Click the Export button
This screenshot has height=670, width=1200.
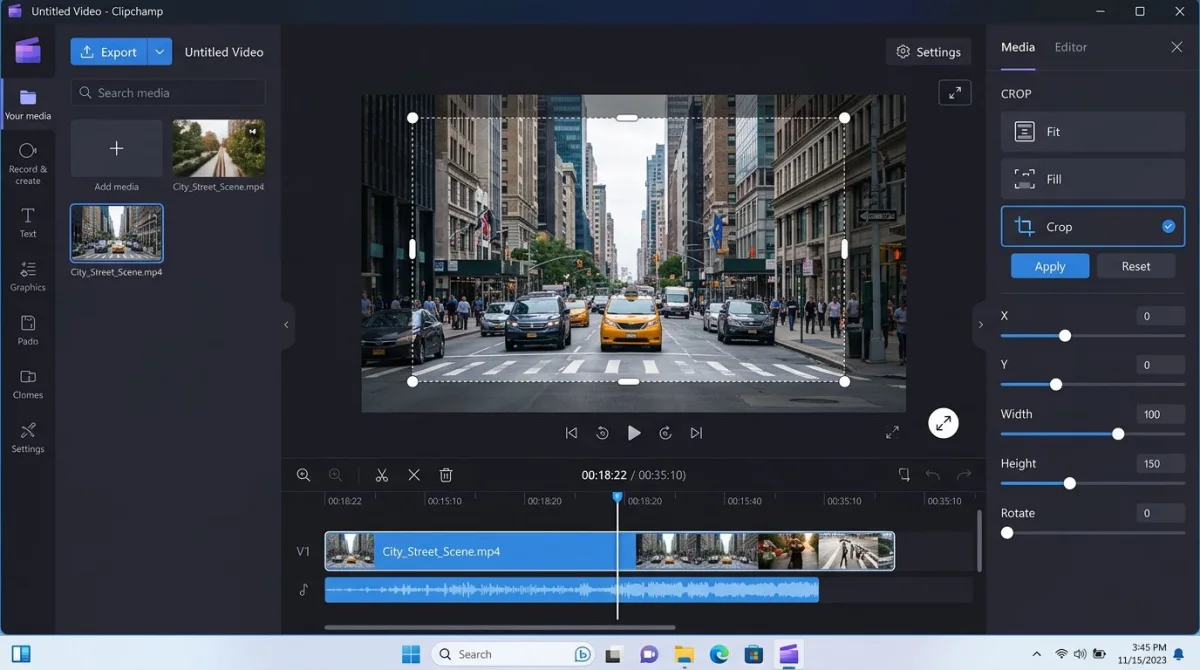click(109, 52)
